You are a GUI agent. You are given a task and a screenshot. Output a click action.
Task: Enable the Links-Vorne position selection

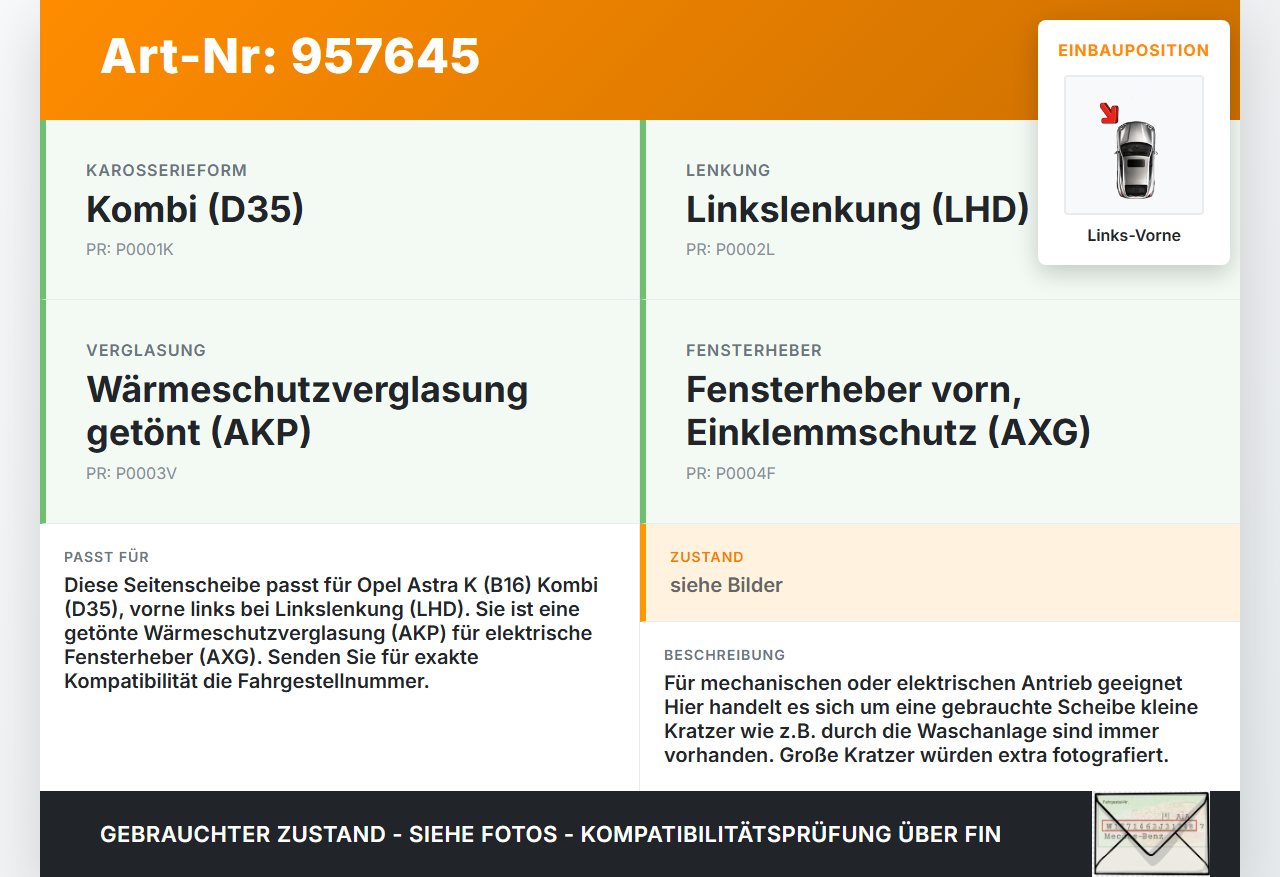(x=1133, y=235)
